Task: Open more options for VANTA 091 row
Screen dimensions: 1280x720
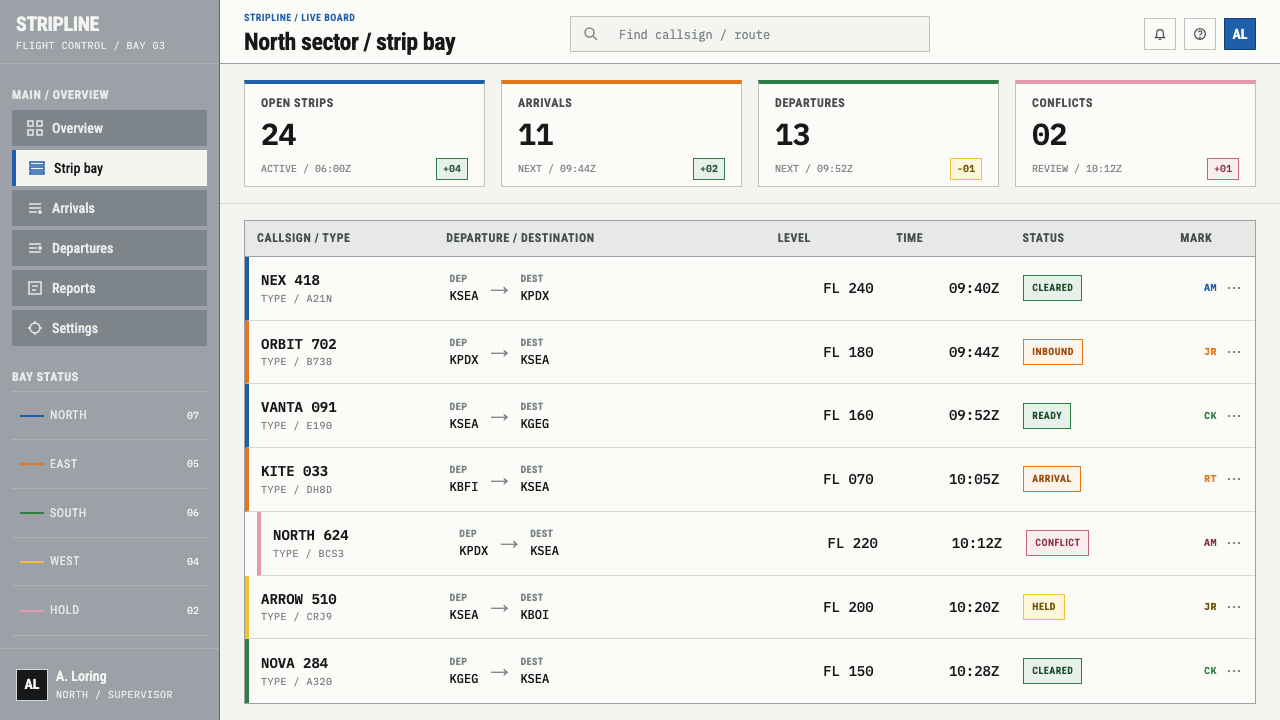Action: [x=1234, y=416]
